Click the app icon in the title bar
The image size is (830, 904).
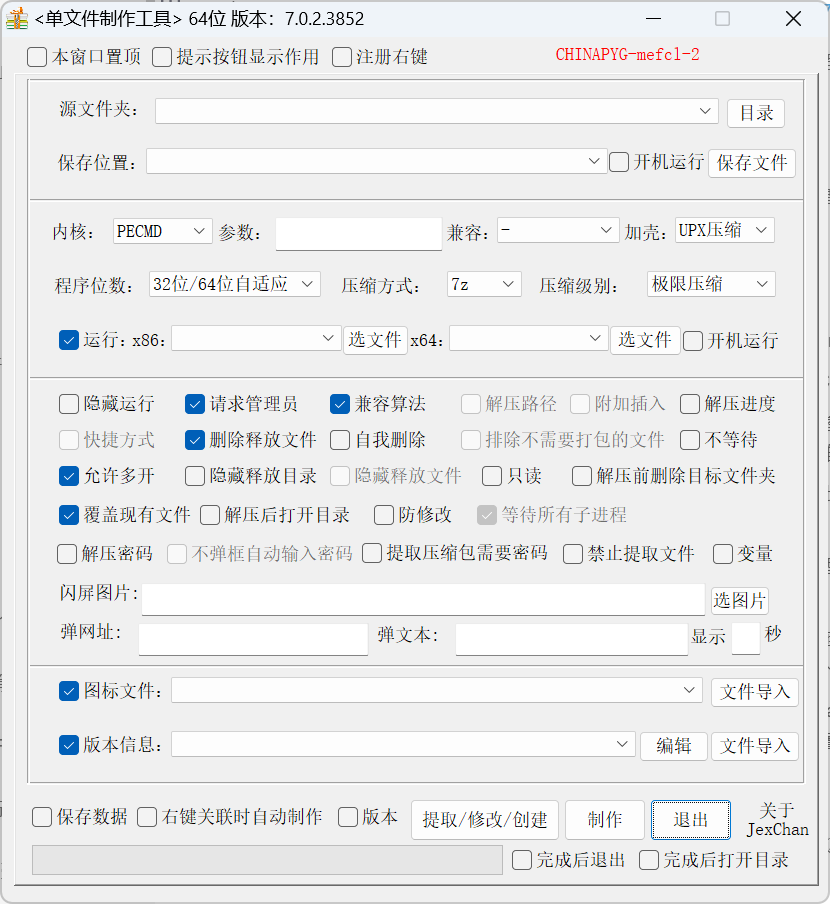[16, 18]
